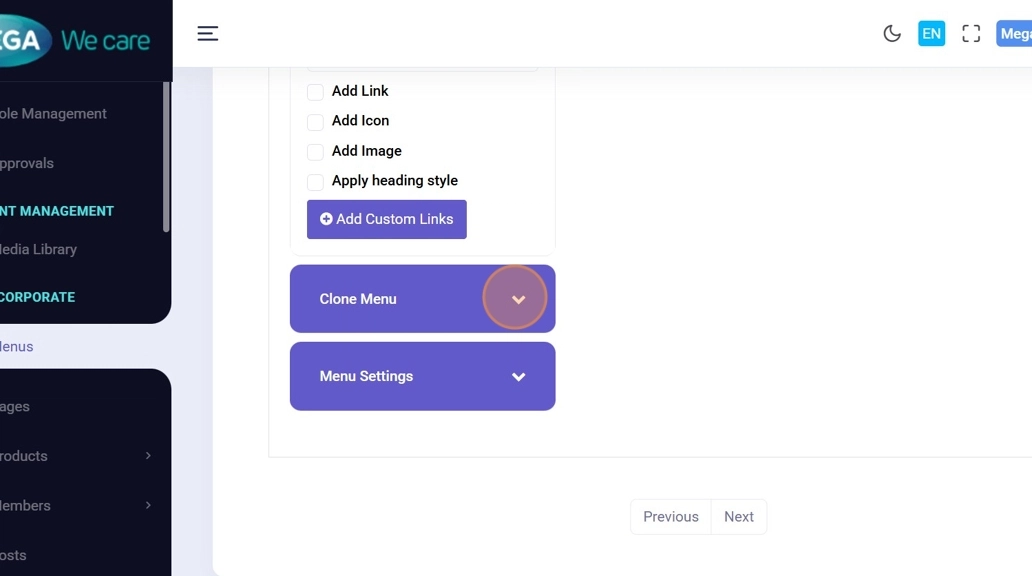Click the EN language badge
Image resolution: width=1032 pixels, height=576 pixels.
click(931, 34)
